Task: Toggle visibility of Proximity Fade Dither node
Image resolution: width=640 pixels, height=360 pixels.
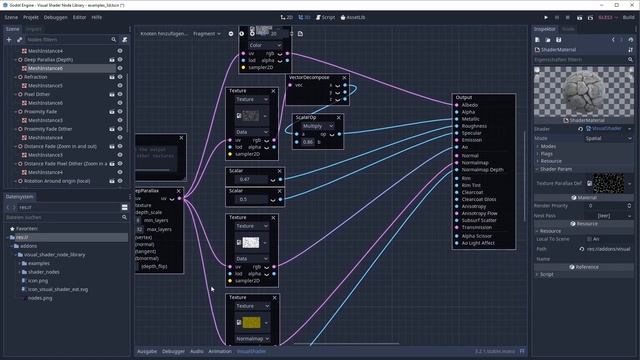Action: (x=120, y=129)
